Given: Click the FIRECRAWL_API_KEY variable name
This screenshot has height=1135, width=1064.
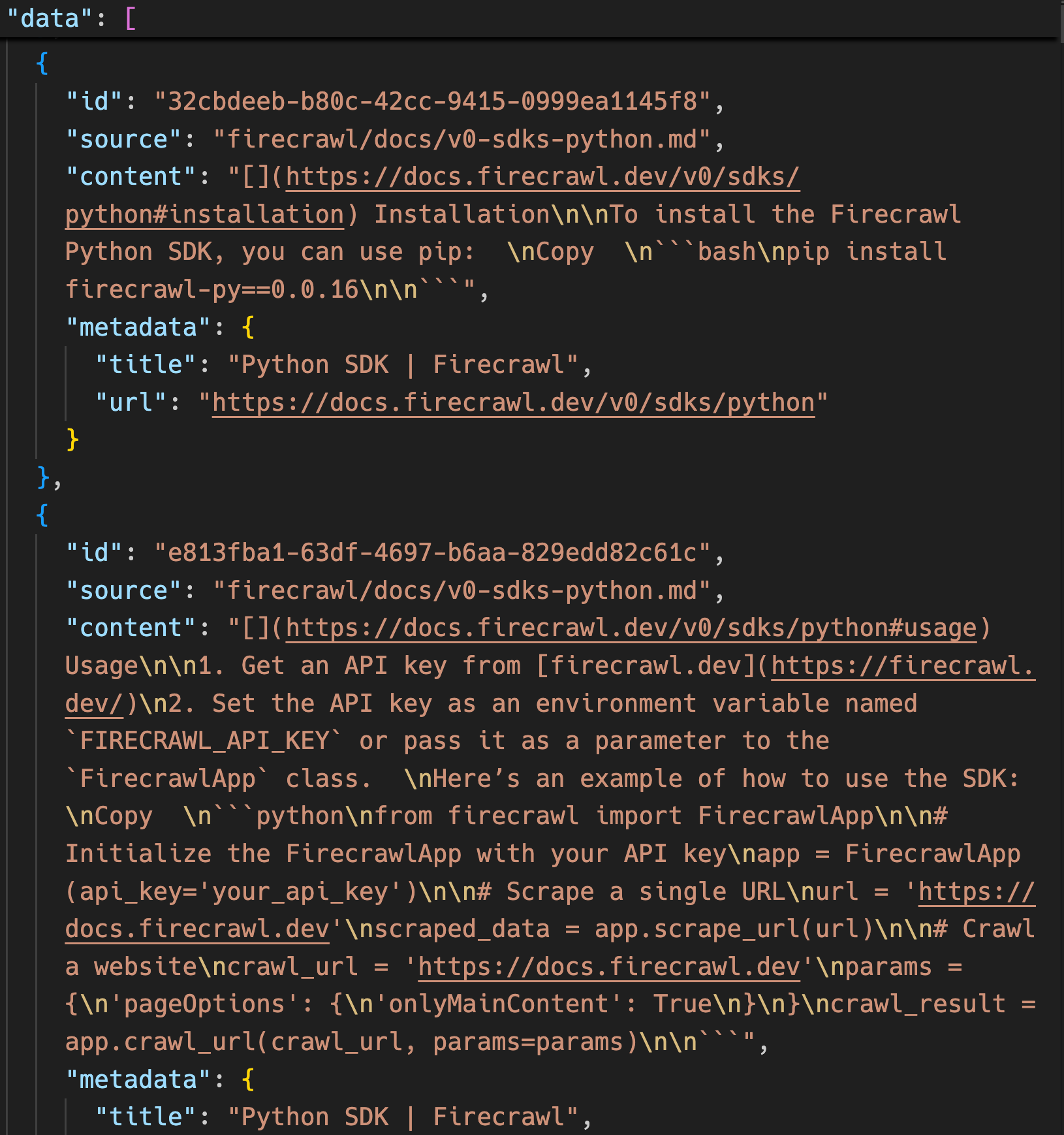Looking at the screenshot, I should [x=204, y=741].
